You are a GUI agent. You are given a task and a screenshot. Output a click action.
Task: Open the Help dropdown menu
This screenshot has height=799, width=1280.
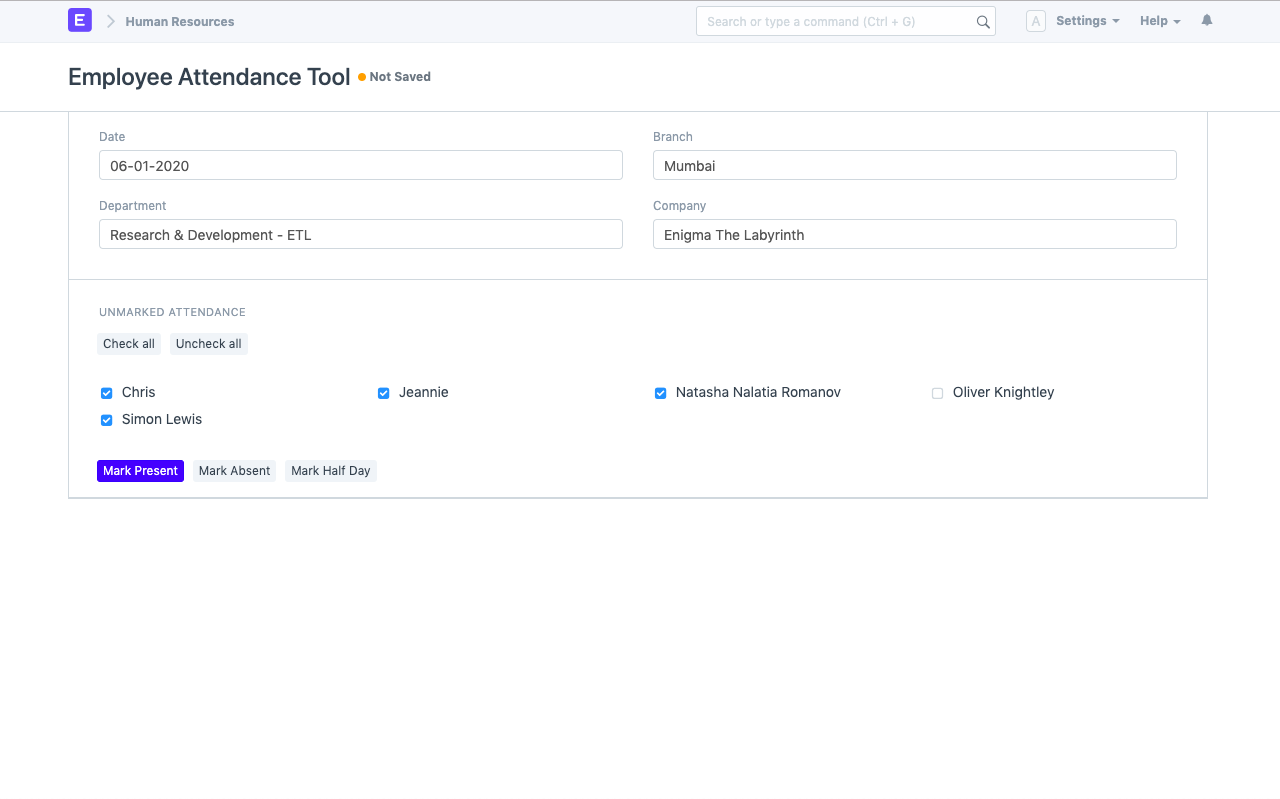1160,21
